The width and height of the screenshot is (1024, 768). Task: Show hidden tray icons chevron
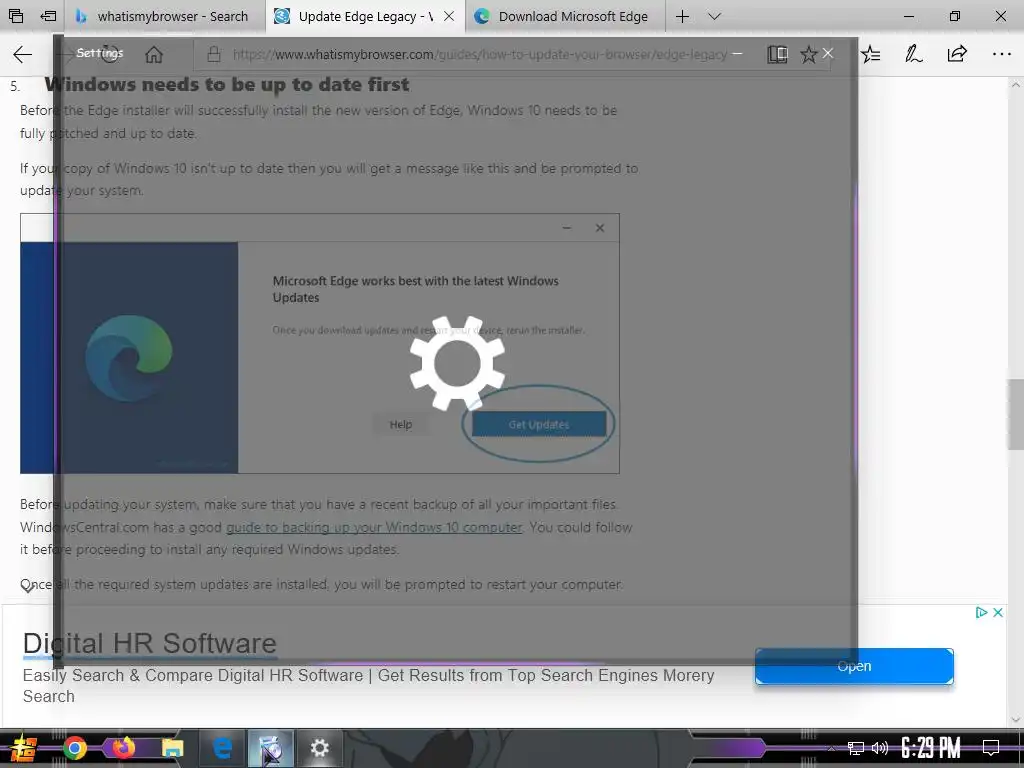(831, 748)
